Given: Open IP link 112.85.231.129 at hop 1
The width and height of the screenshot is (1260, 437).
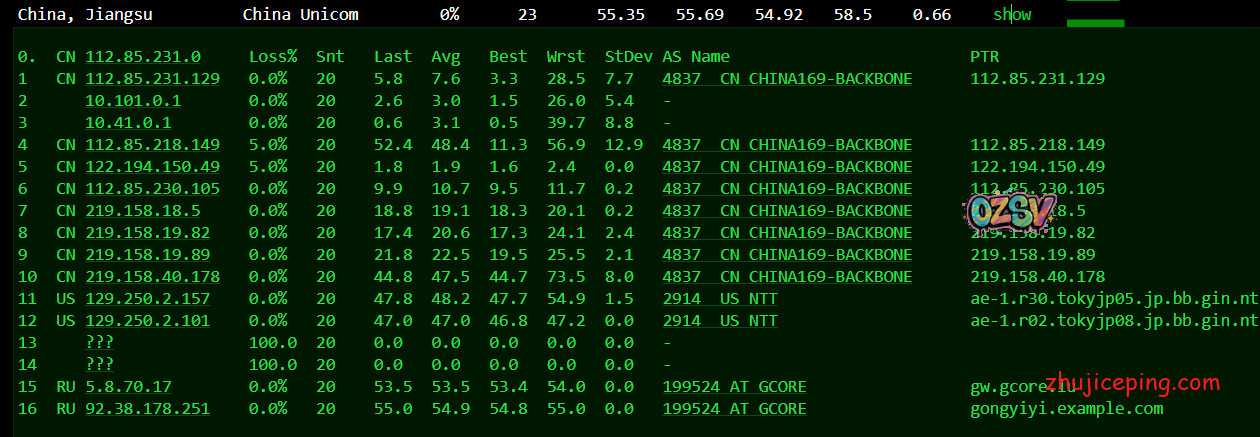Looking at the screenshot, I should coord(152,79).
